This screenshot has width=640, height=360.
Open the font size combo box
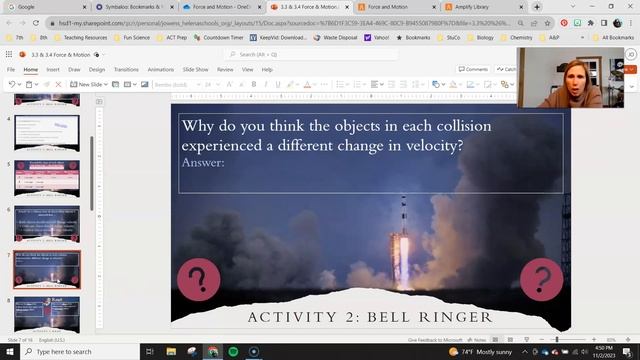211,84
